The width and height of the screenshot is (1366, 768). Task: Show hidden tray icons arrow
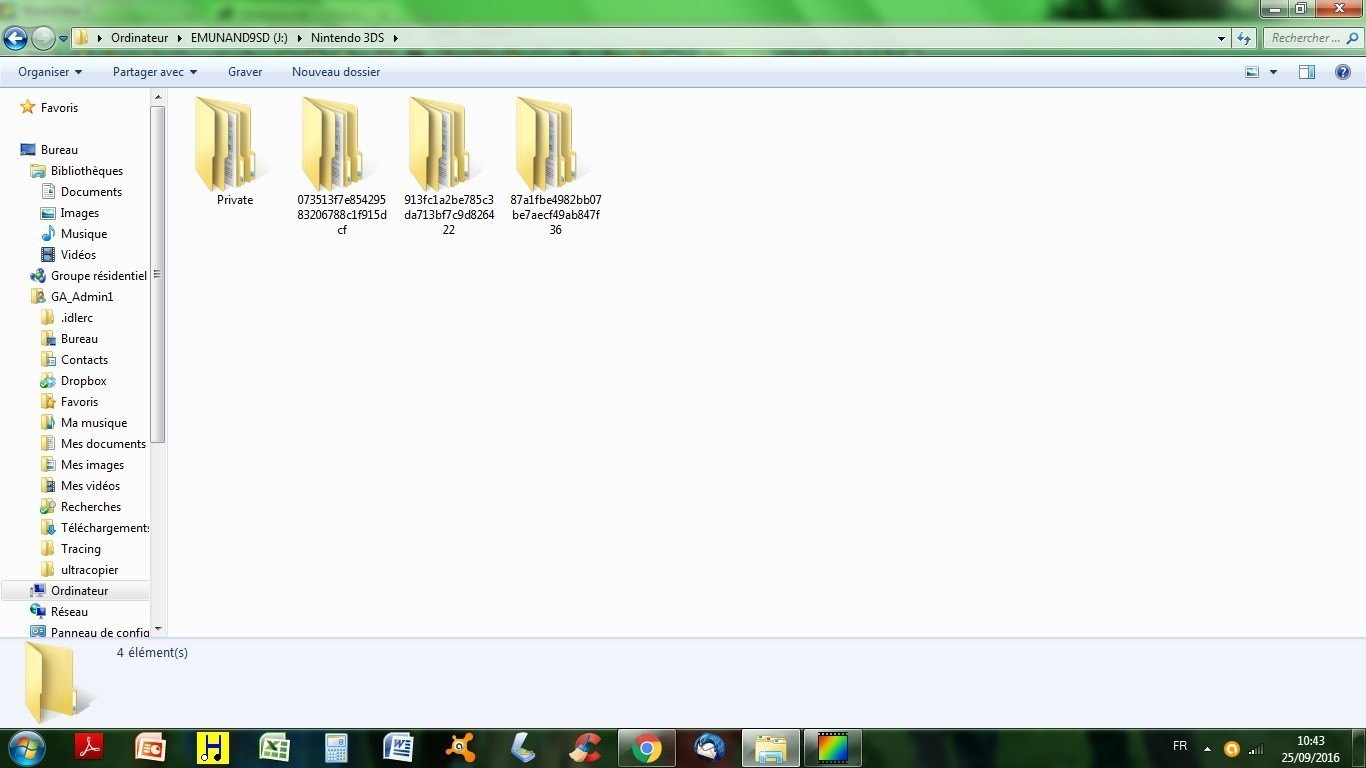point(1207,748)
